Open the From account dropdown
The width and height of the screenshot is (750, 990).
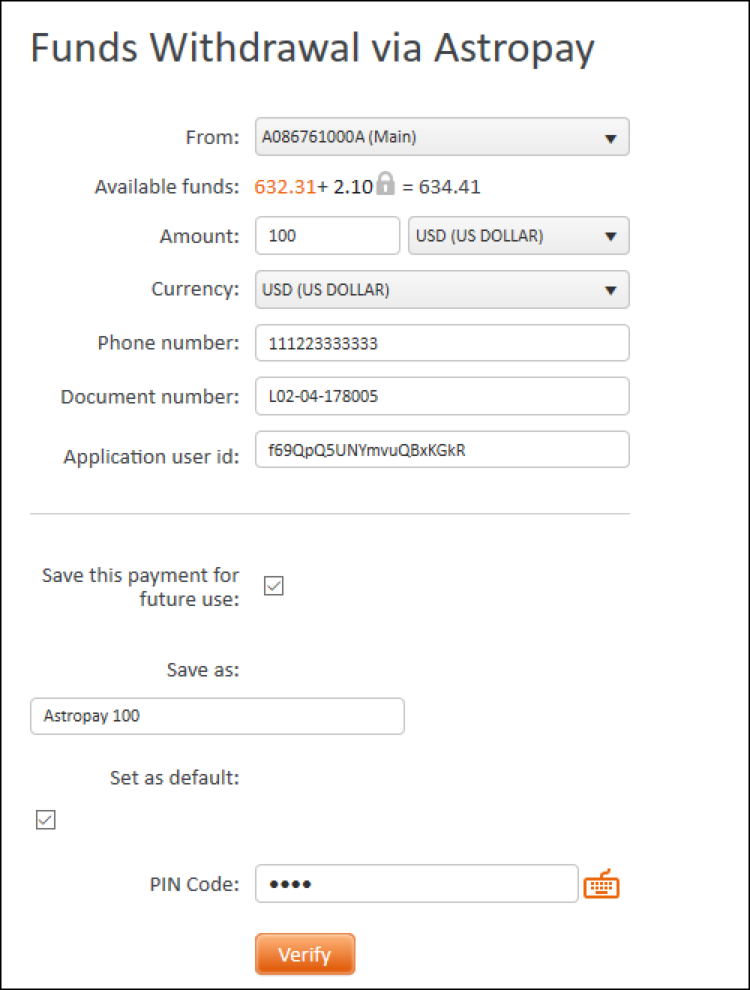(442, 136)
